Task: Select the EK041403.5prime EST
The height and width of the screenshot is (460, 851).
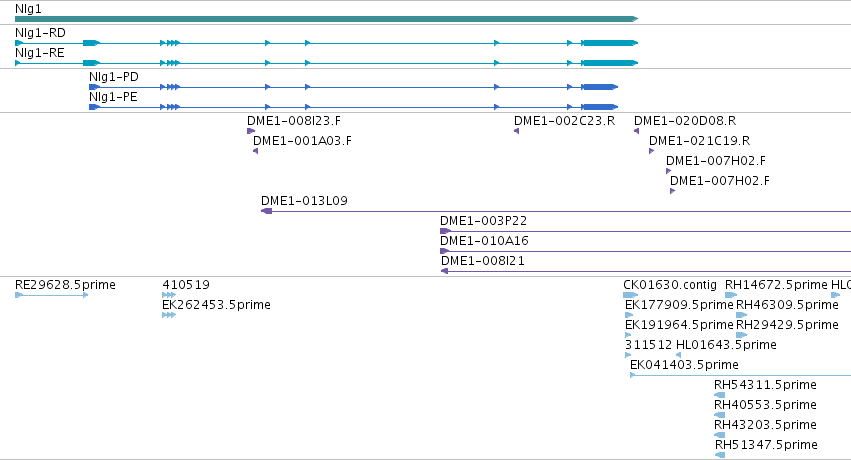Action: pyautogui.click(x=684, y=364)
